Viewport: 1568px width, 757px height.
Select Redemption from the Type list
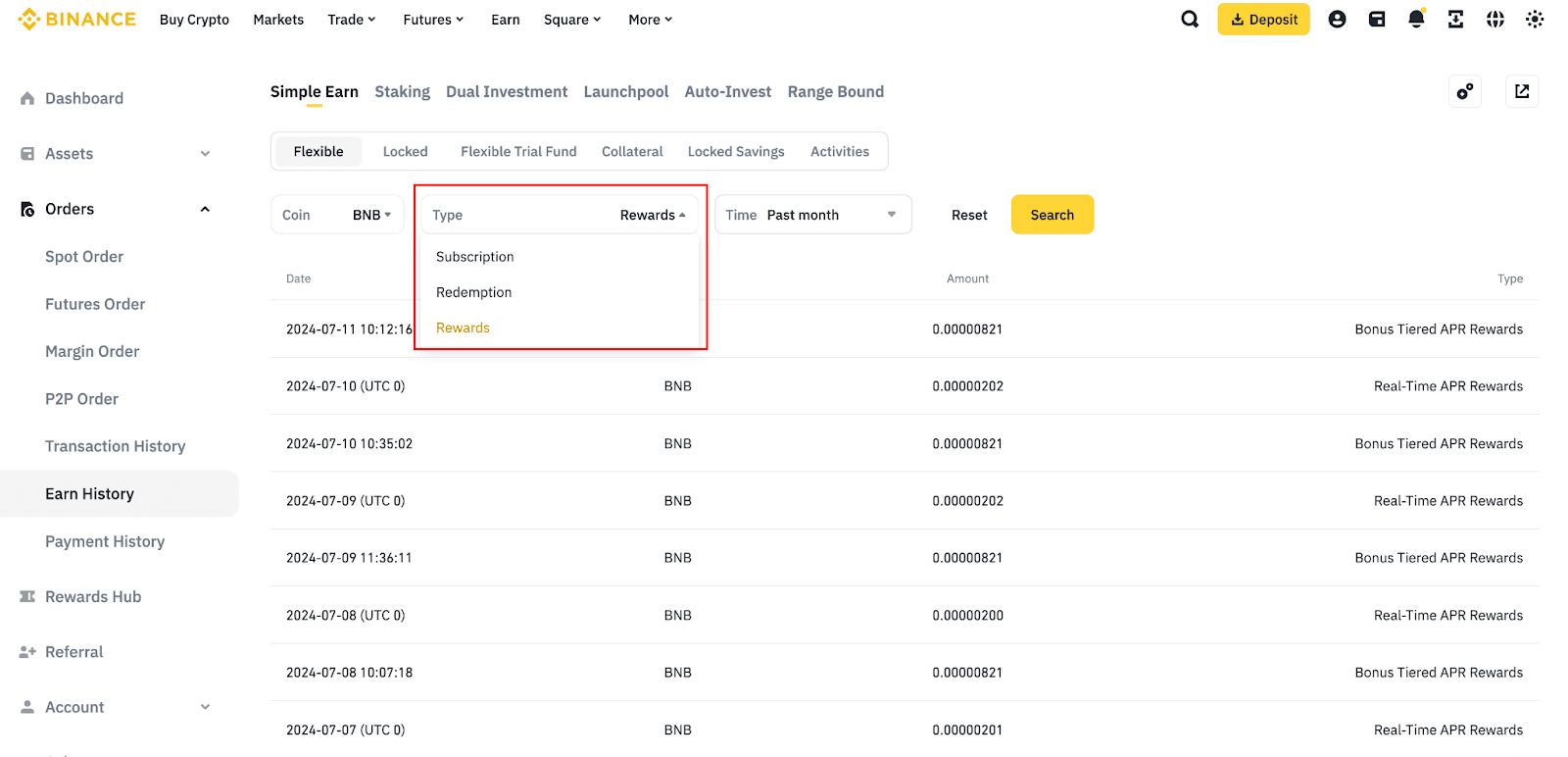[x=474, y=292]
